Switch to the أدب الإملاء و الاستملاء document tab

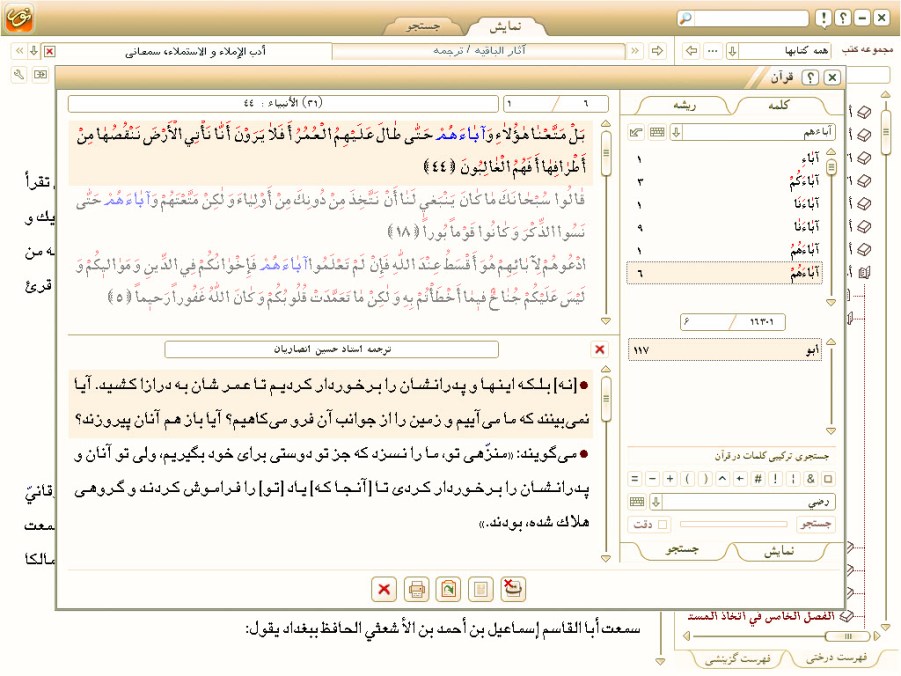[195, 52]
